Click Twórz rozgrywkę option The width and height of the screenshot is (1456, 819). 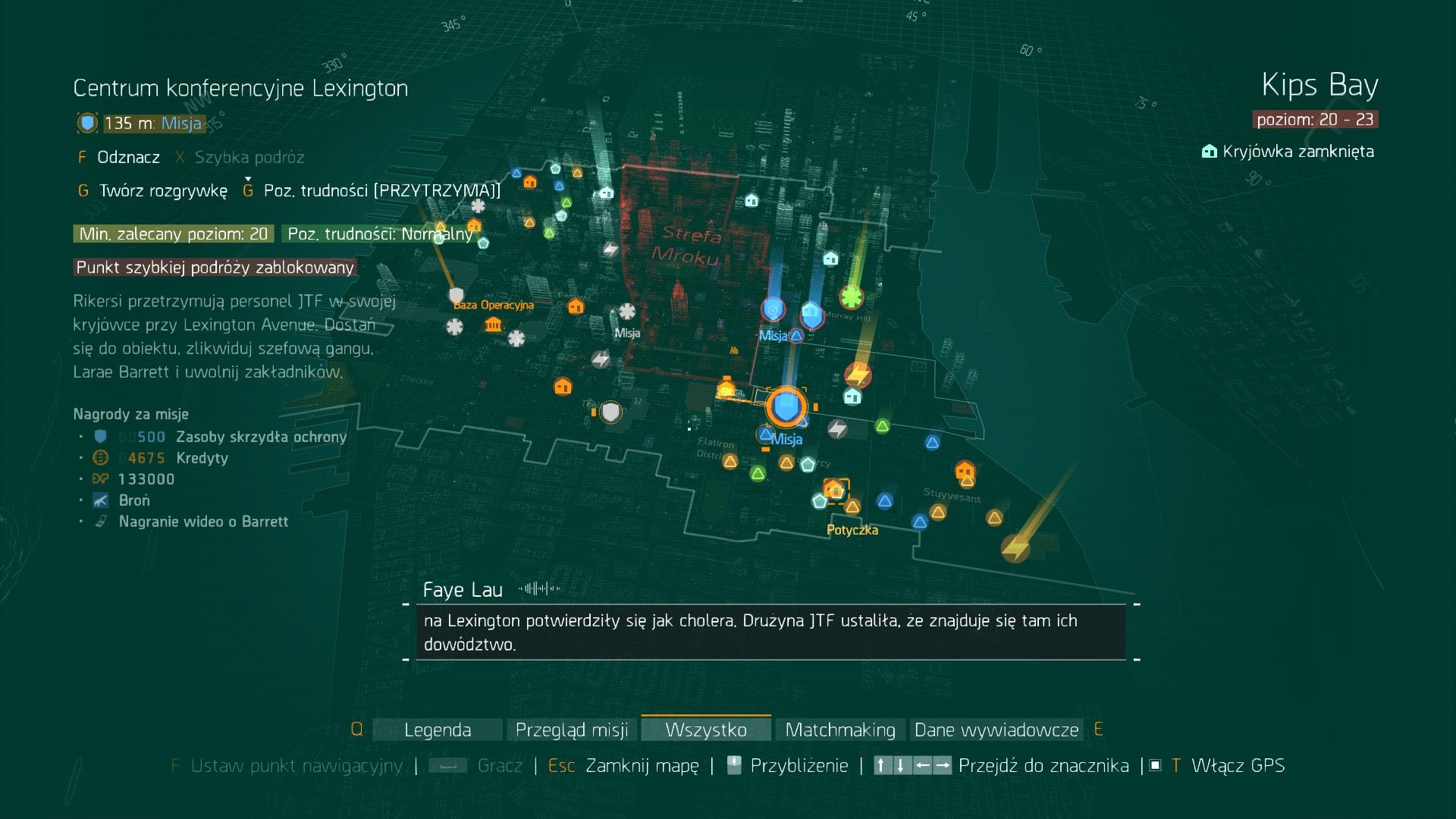[x=162, y=191]
